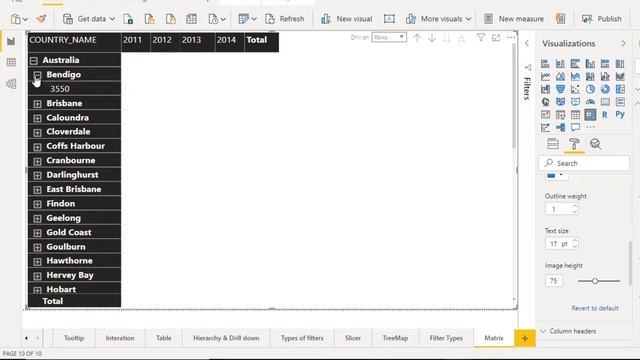Expand the Brisbane row
Viewport: 640px width, 360px height.
click(x=38, y=104)
